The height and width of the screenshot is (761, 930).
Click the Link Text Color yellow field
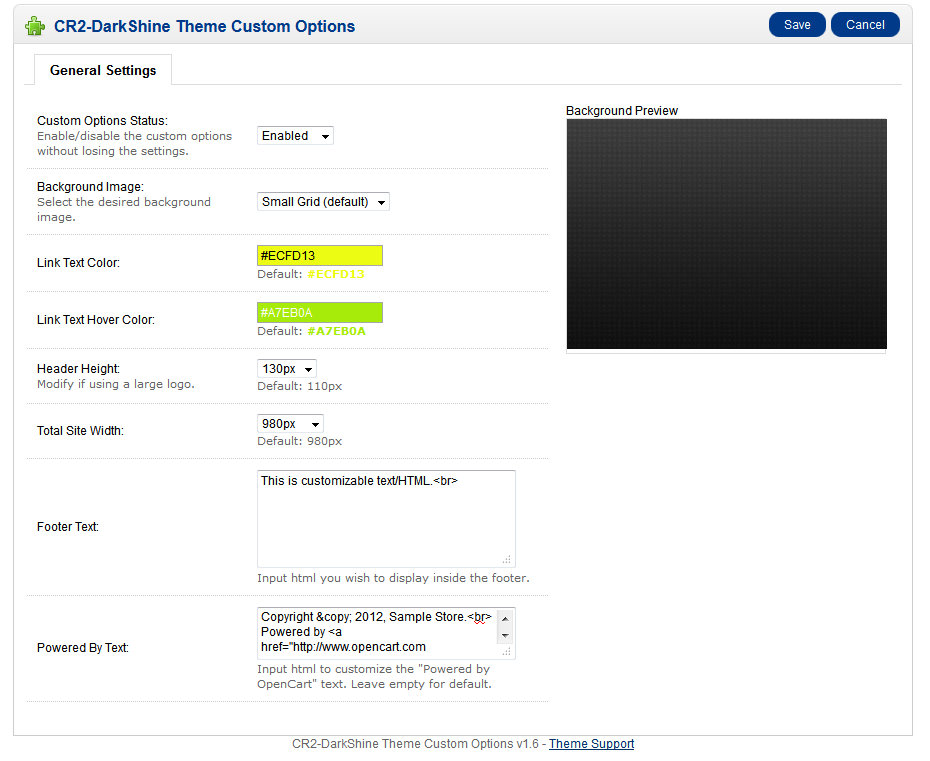(x=320, y=256)
